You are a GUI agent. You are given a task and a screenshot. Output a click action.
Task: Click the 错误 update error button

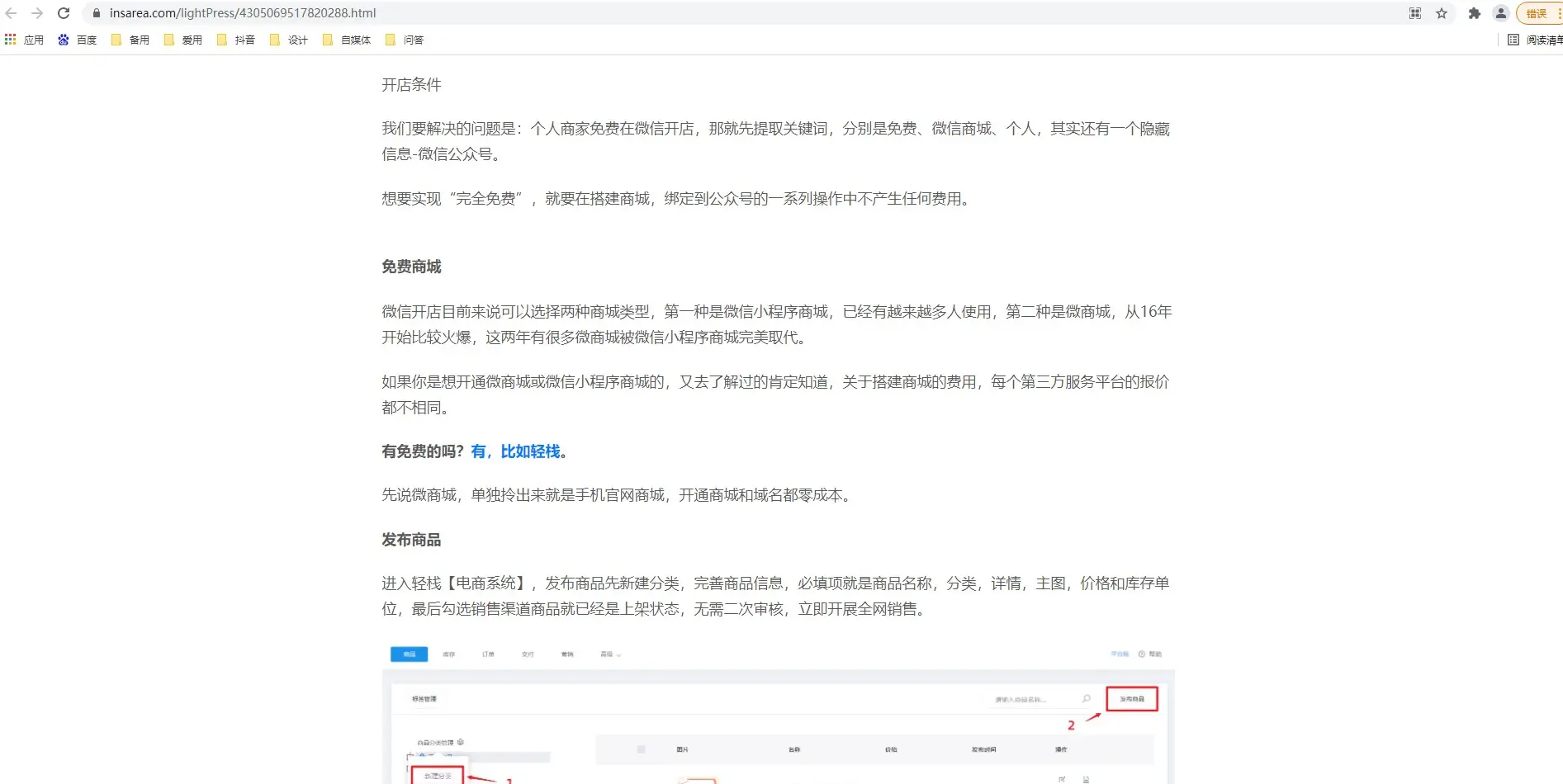1537,13
